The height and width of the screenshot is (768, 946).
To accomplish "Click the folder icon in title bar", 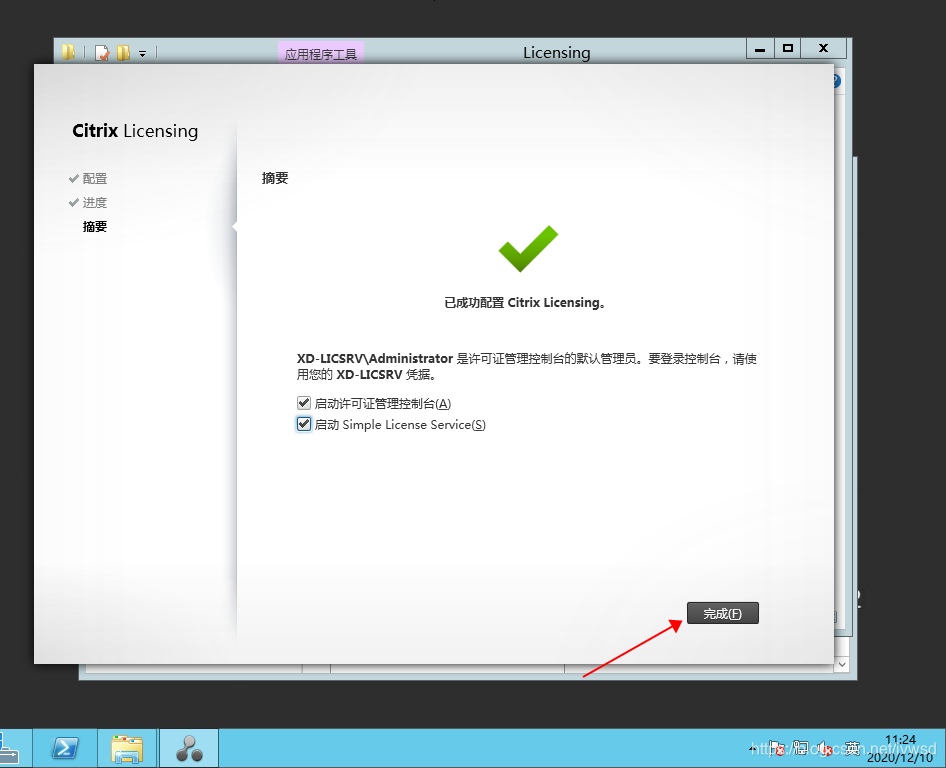I will [x=68, y=53].
